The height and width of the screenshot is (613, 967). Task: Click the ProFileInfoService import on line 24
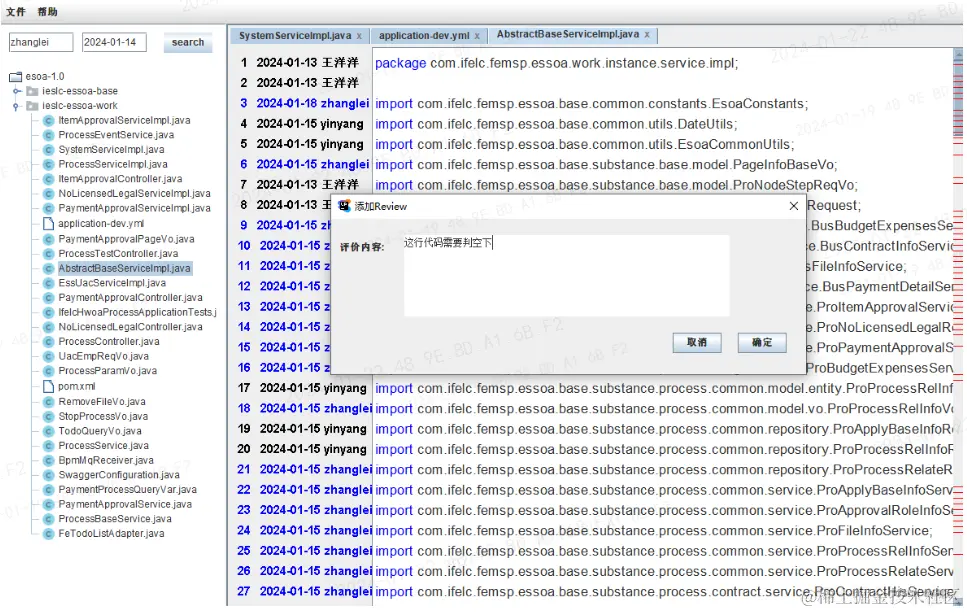654,532
